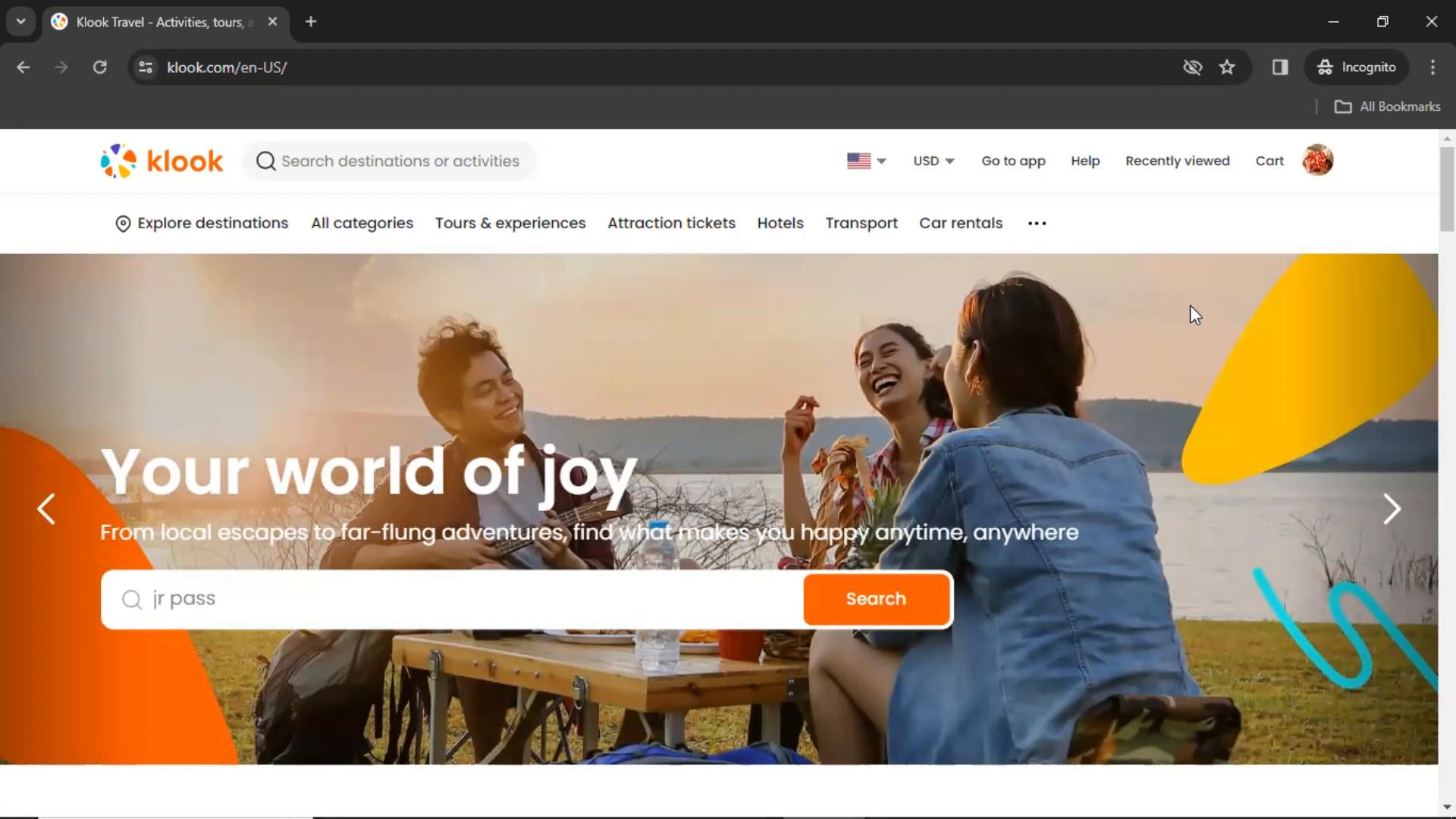Select Tours & experiences menu item
The height and width of the screenshot is (819, 1456).
click(510, 223)
